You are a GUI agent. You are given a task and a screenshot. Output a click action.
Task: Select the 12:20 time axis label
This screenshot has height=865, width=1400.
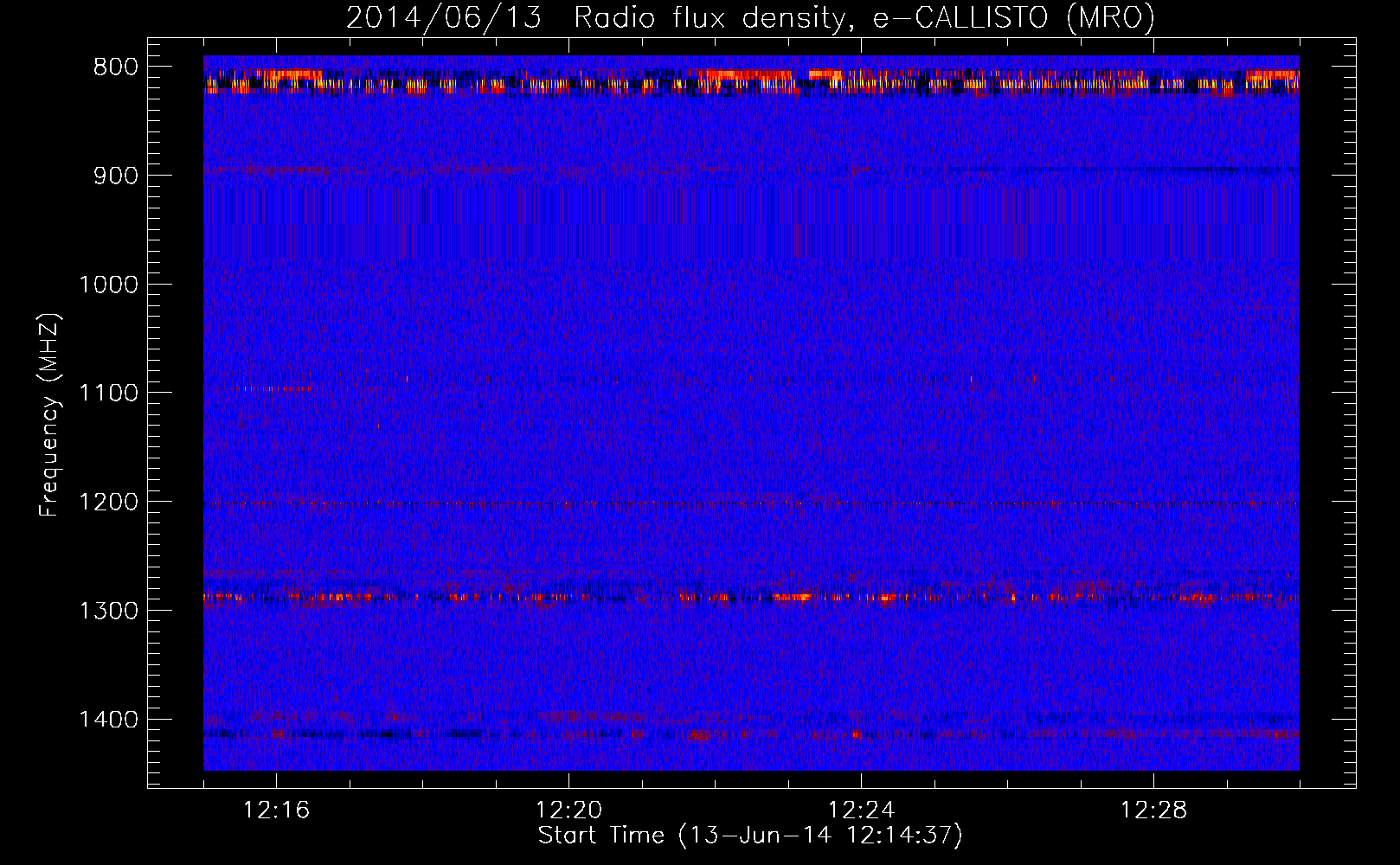click(x=568, y=811)
